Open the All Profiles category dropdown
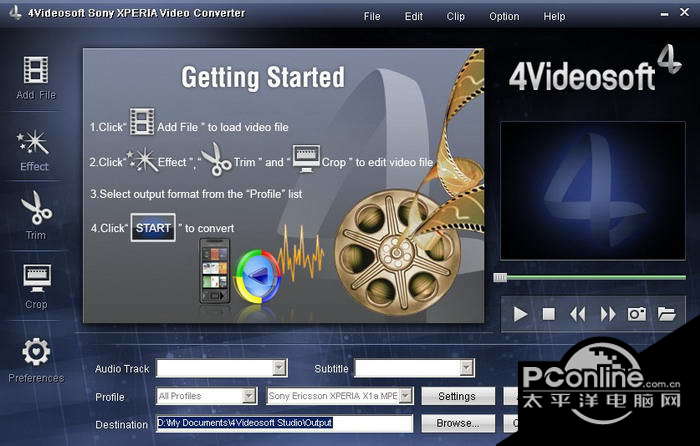700x446 pixels. click(249, 396)
